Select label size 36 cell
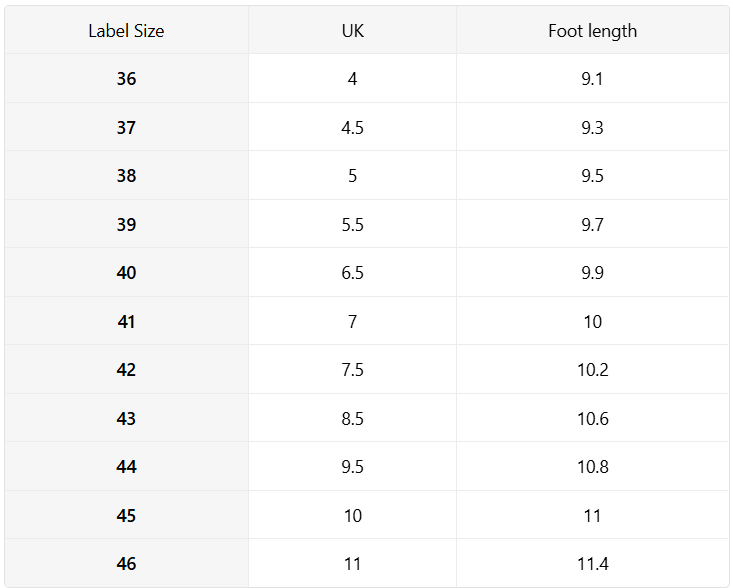Viewport: 733px width, 588px height. (126, 79)
